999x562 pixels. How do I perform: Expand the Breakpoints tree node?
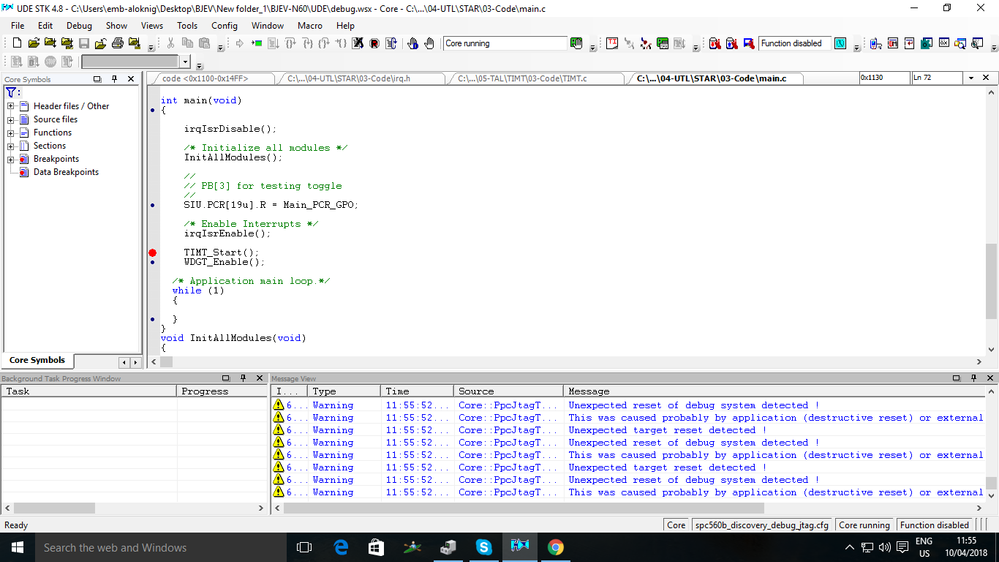[x=10, y=159]
